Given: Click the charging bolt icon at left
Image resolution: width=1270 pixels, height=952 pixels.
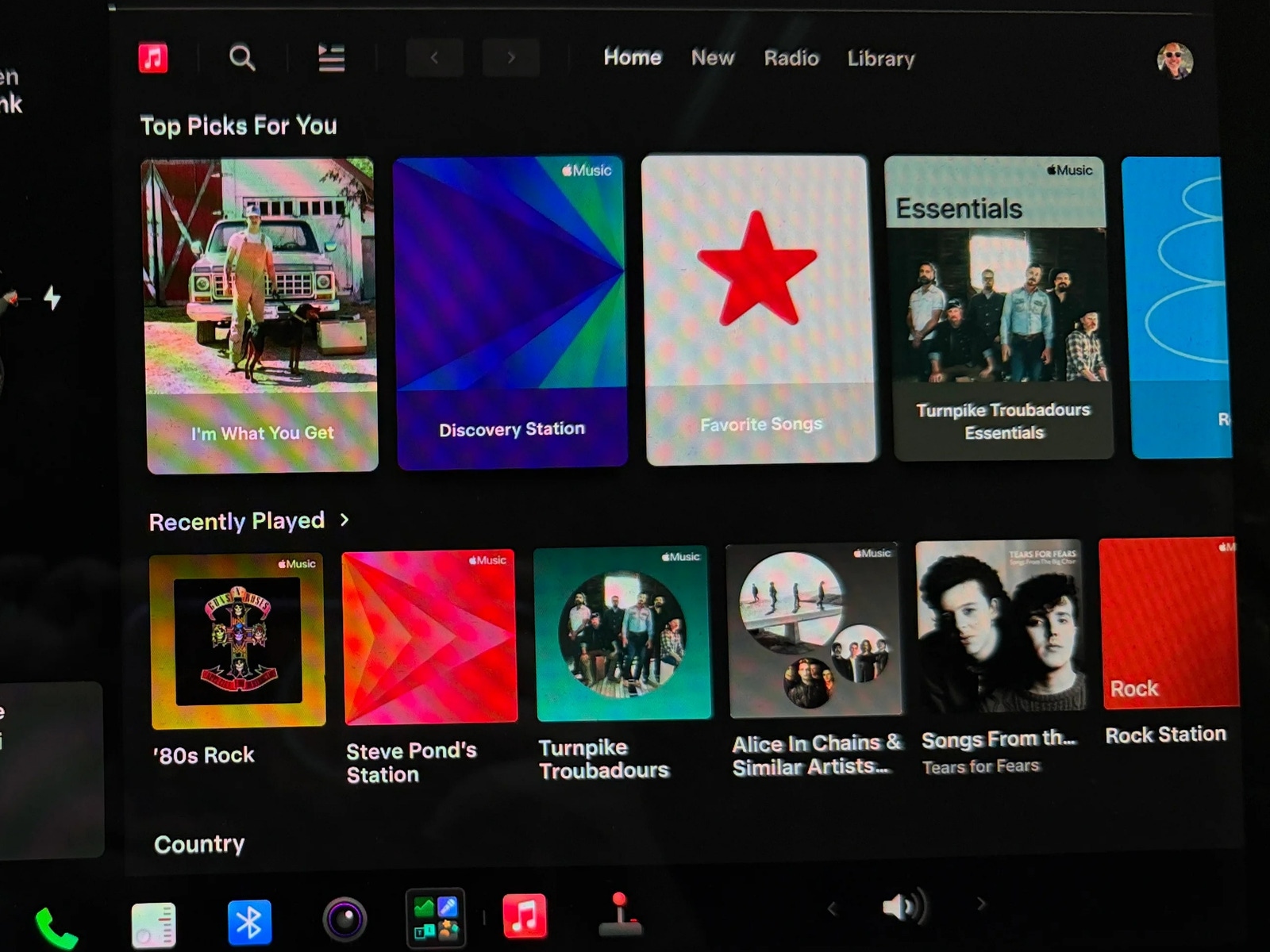Looking at the screenshot, I should tap(52, 298).
